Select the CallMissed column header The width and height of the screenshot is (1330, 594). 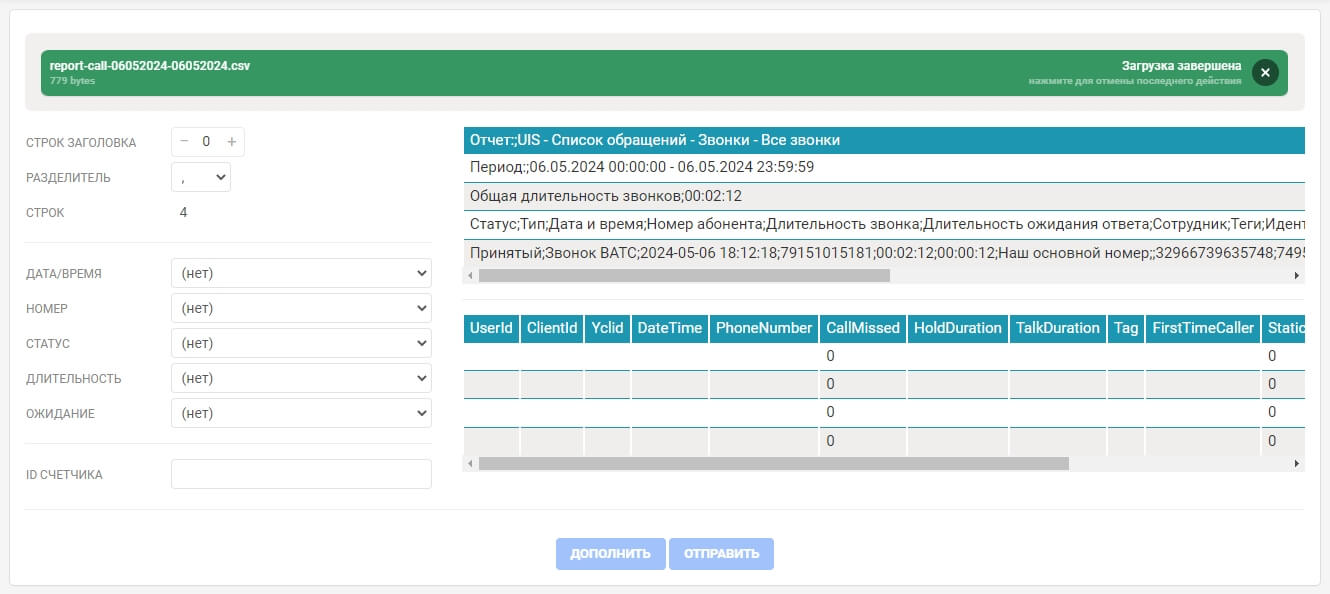pyautogui.click(x=862, y=328)
